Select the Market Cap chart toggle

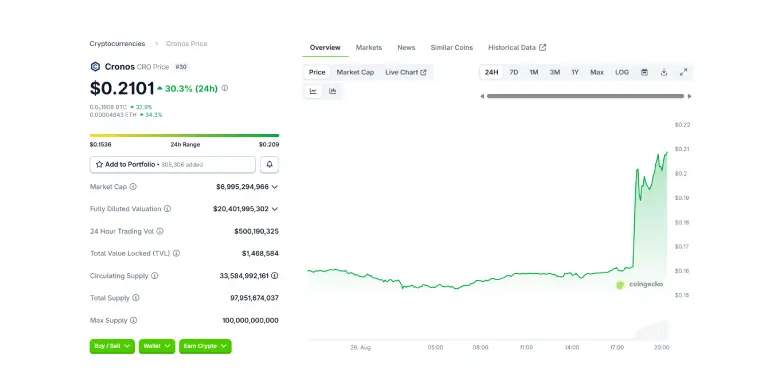(x=355, y=72)
